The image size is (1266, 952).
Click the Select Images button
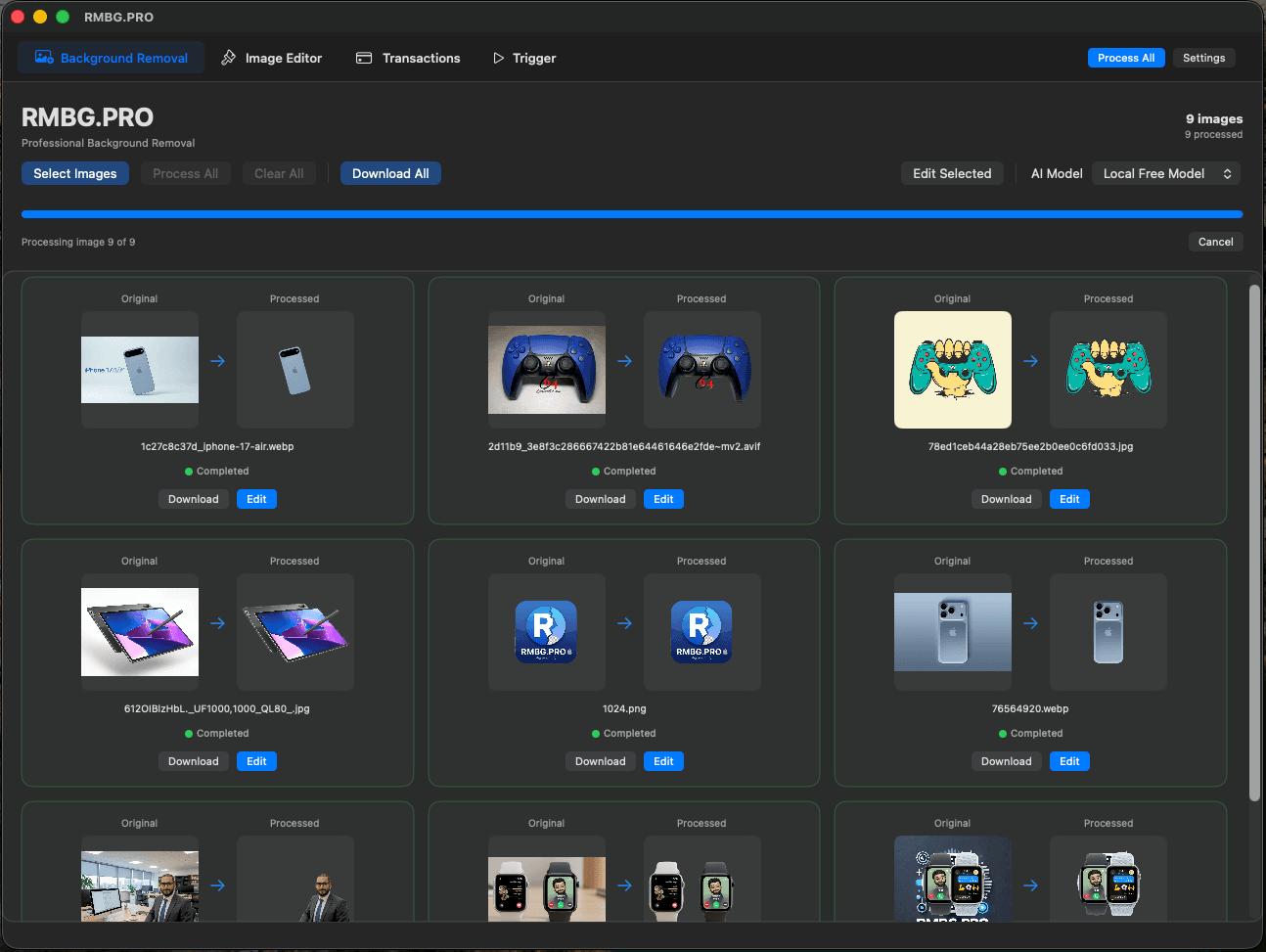pos(75,173)
